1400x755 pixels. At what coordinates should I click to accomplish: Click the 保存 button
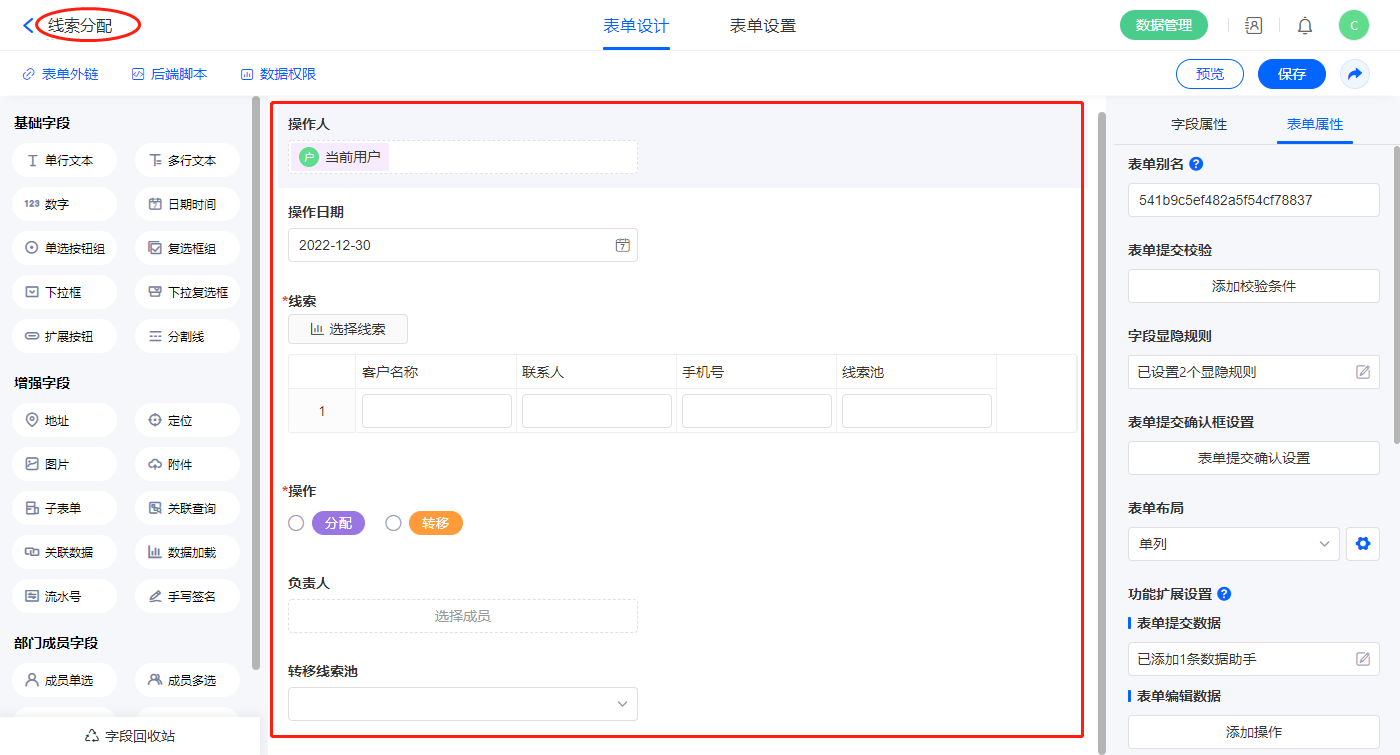1292,74
